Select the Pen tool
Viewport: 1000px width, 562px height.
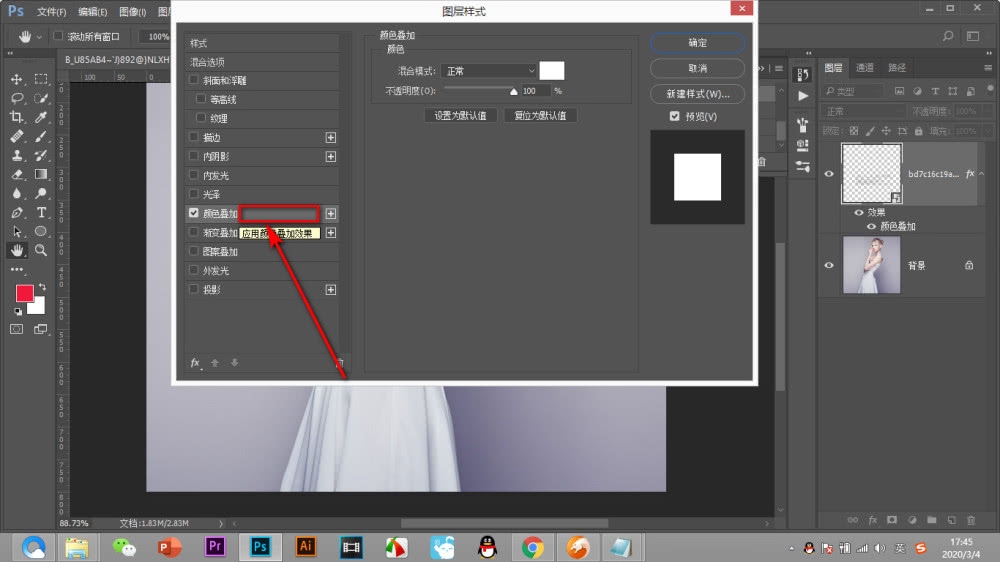point(17,212)
